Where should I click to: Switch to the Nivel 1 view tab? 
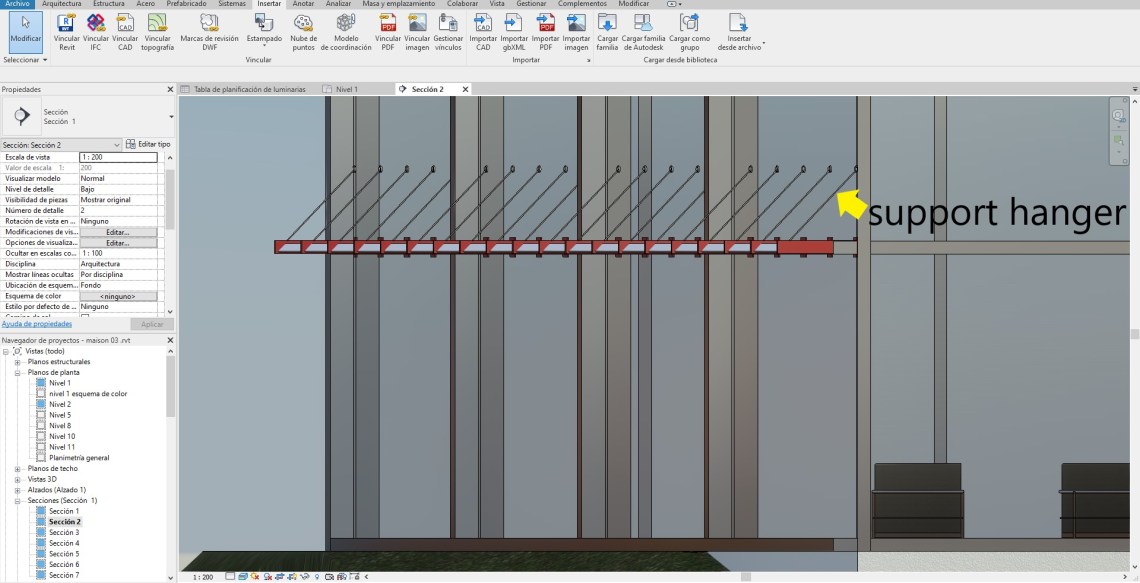click(346, 89)
